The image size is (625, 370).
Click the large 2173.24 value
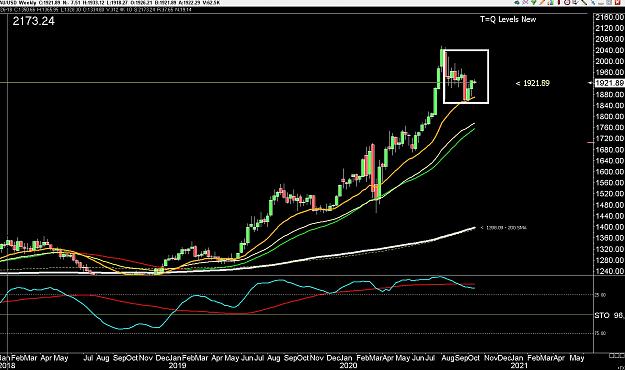tap(33, 21)
